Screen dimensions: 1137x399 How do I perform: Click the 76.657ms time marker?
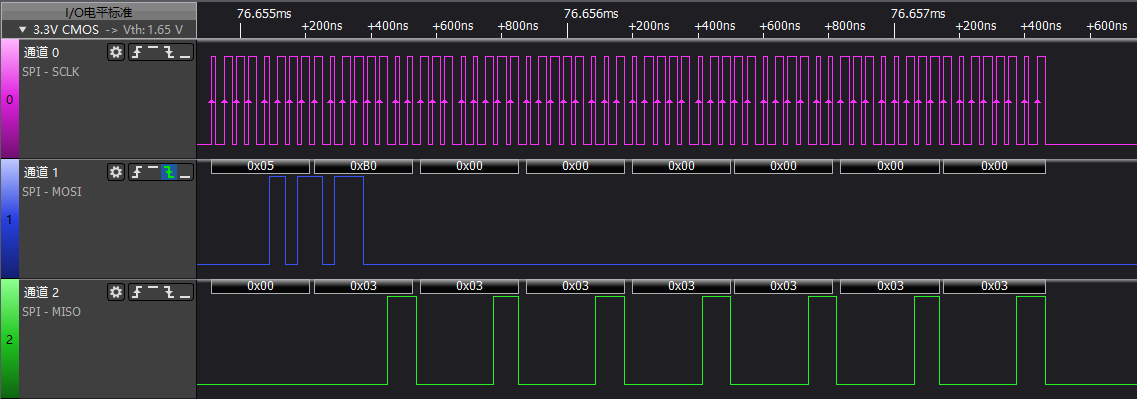918,13
